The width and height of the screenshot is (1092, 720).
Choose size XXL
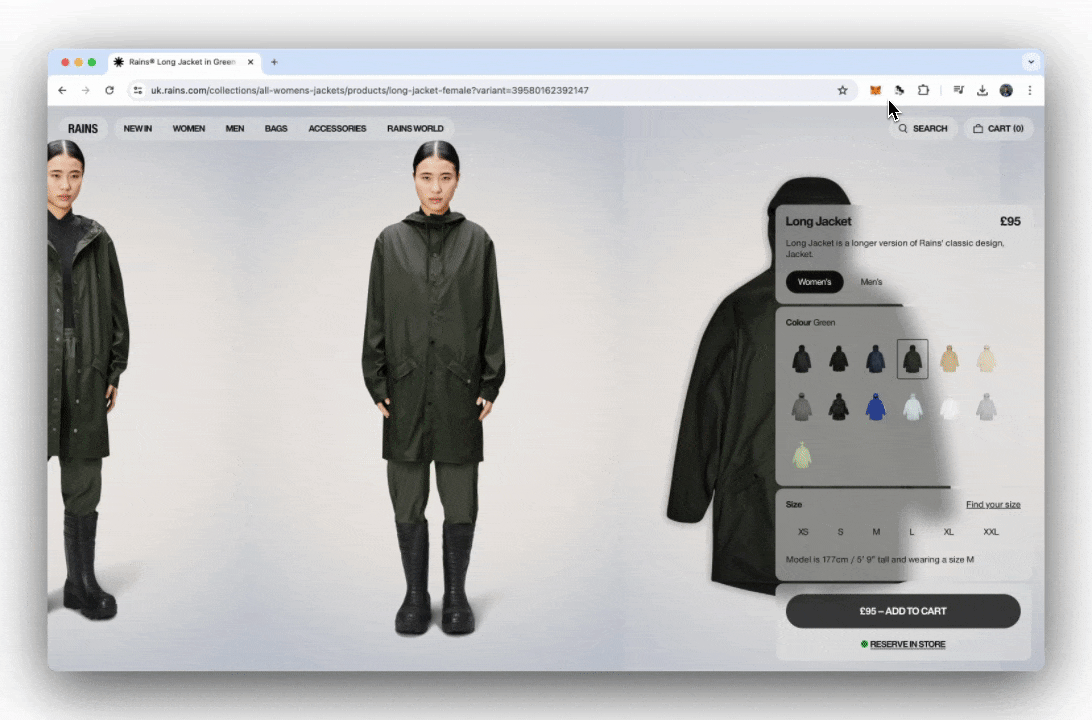coord(990,532)
